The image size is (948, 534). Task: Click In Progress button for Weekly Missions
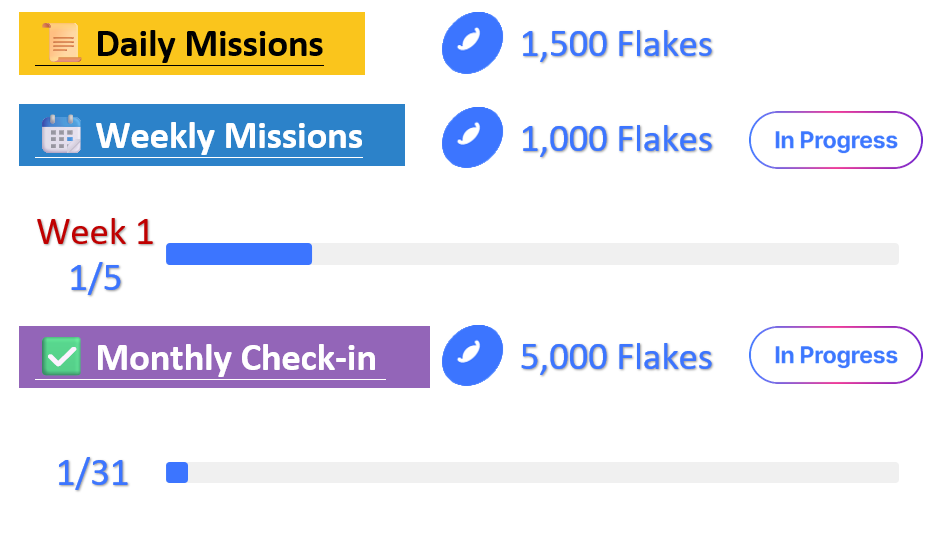pos(836,140)
